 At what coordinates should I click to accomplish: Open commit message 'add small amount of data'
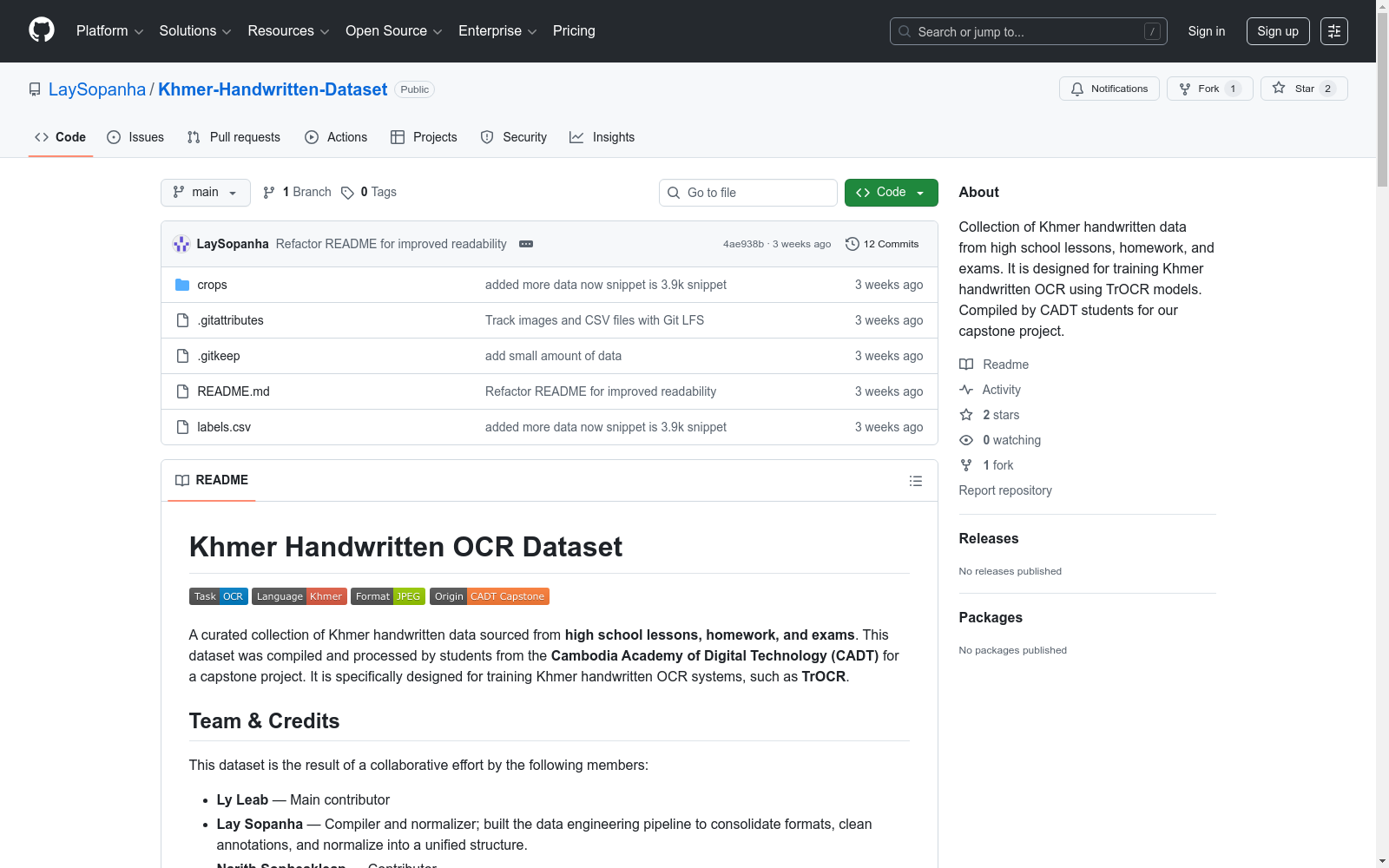(553, 356)
